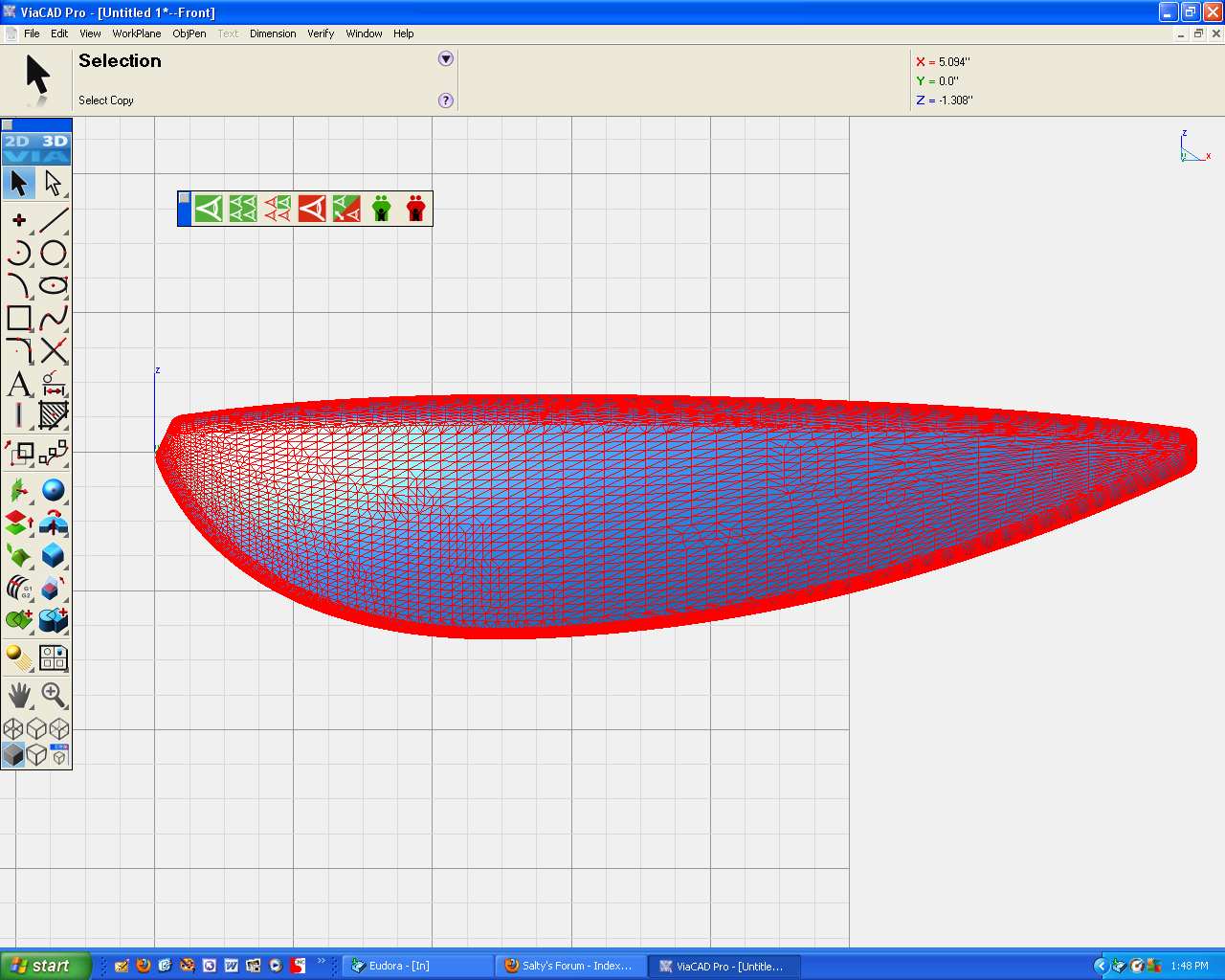Screen dimensions: 1225x980
Task: Pick the Rectangle tool
Action: click(x=19, y=318)
